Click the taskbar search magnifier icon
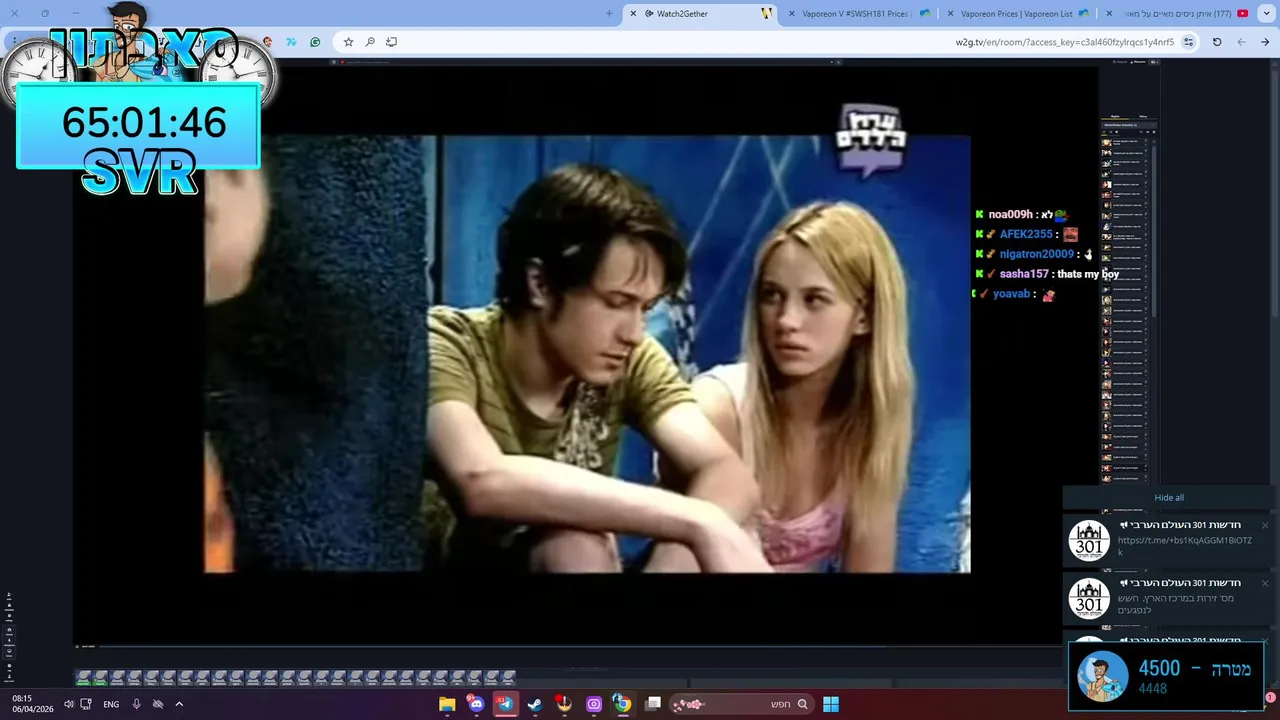Screen dimensions: 1280x720 (x=802, y=704)
